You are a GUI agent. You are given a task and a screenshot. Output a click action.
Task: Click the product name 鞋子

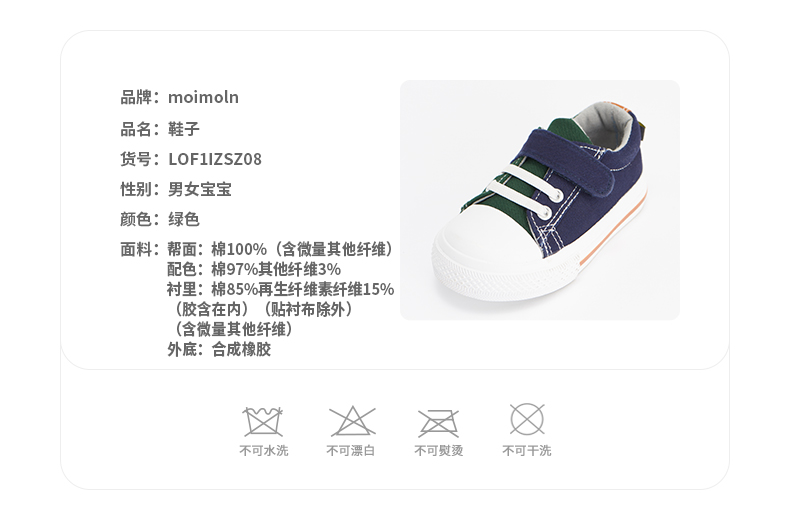click(183, 129)
